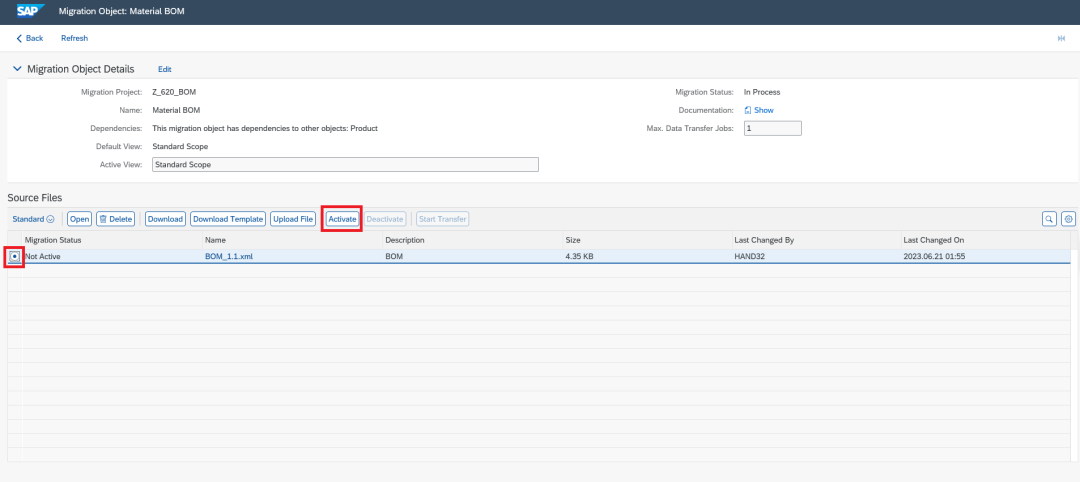Activate the selected source file

click(x=342, y=219)
